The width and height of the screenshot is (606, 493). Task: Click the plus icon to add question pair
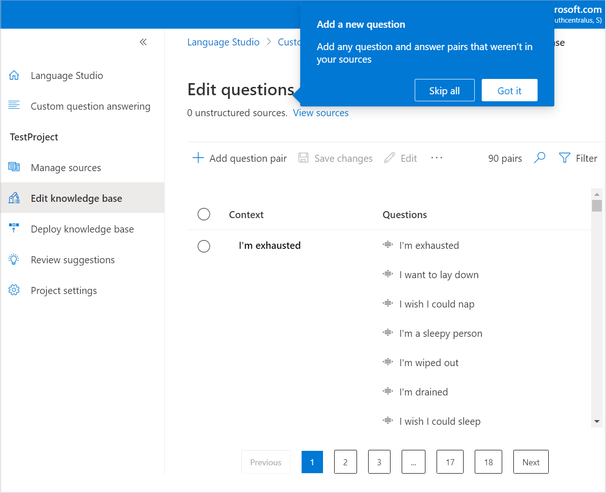coord(198,158)
